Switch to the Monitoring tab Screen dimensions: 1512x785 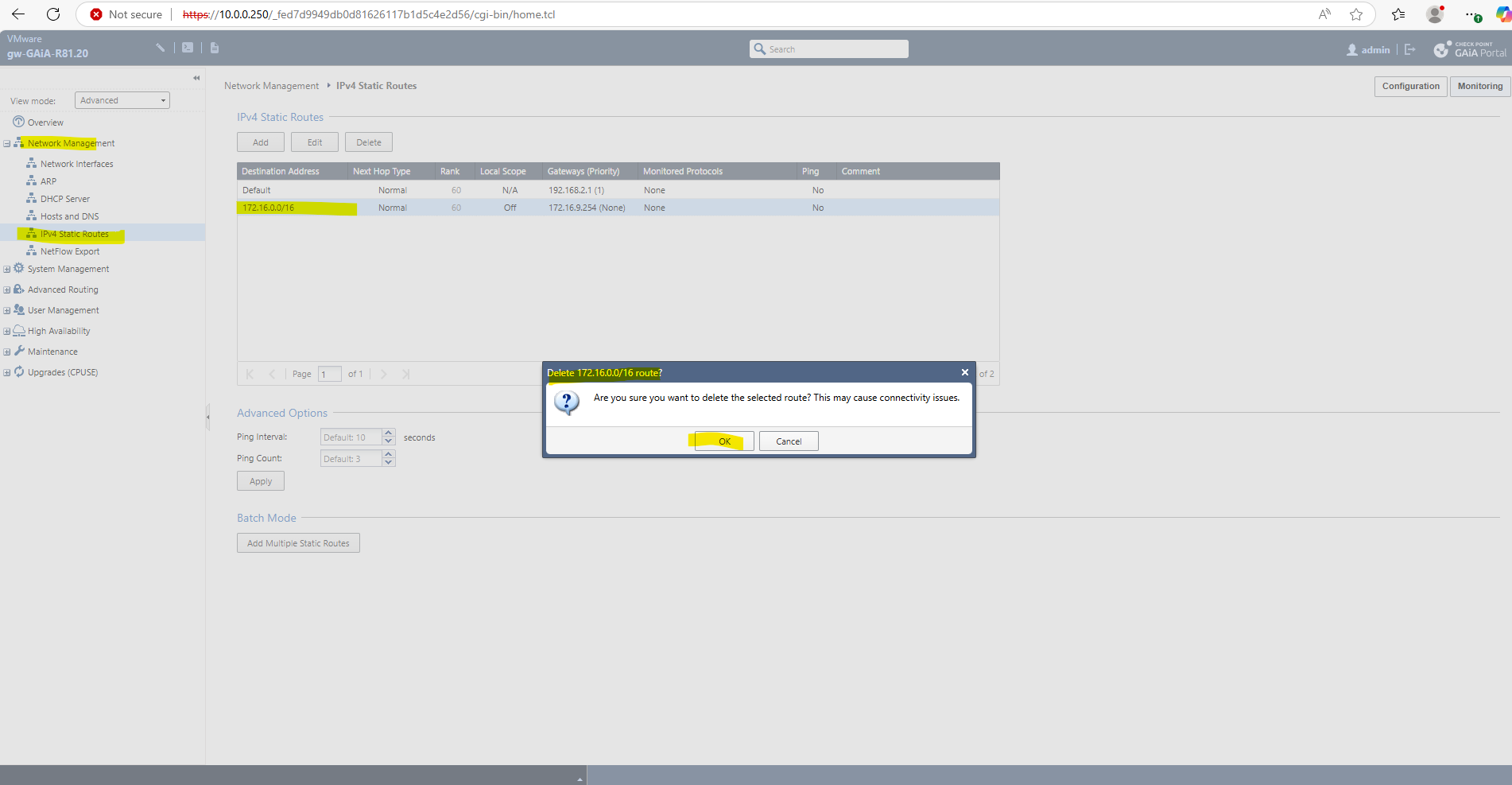(1479, 86)
